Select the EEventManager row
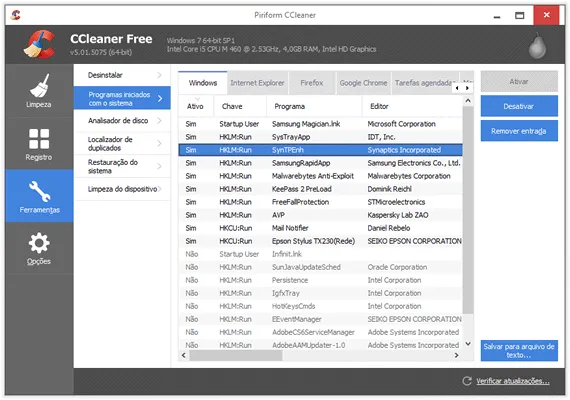This screenshot has width=570, height=400. [x=321, y=319]
